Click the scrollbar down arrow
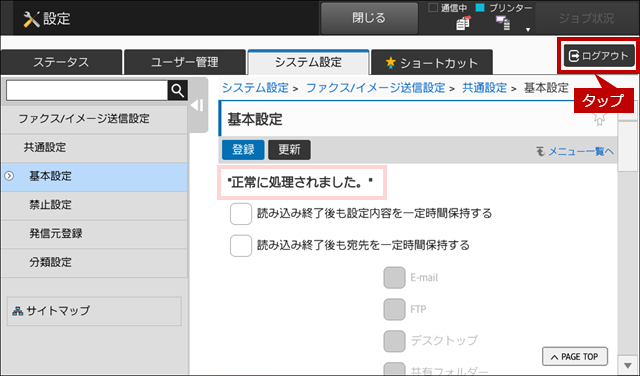 (x=627, y=365)
